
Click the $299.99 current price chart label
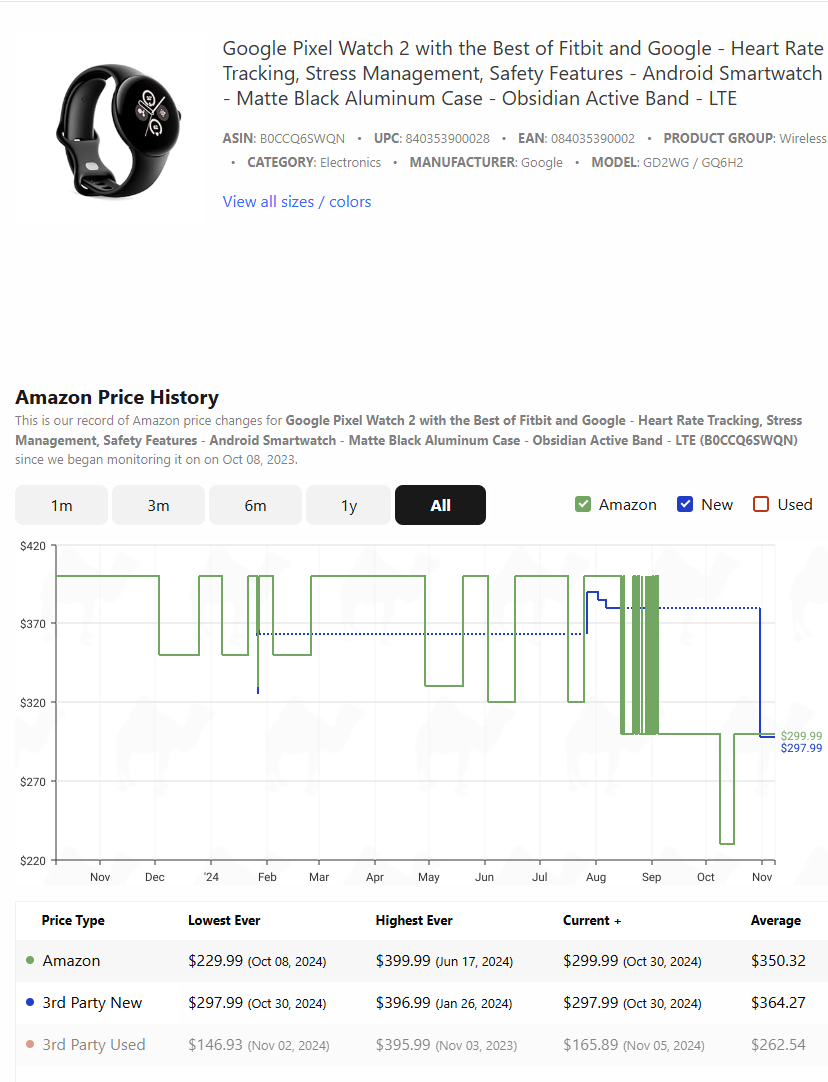click(x=801, y=736)
